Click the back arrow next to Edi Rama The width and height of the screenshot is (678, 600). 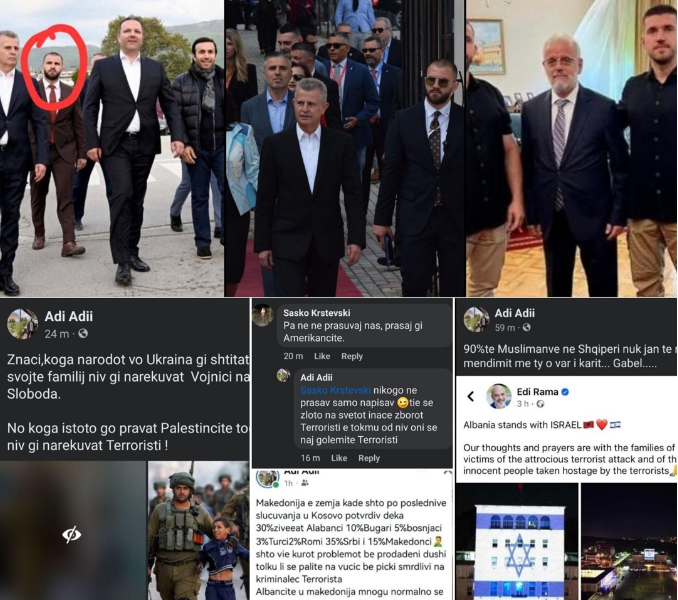point(471,396)
